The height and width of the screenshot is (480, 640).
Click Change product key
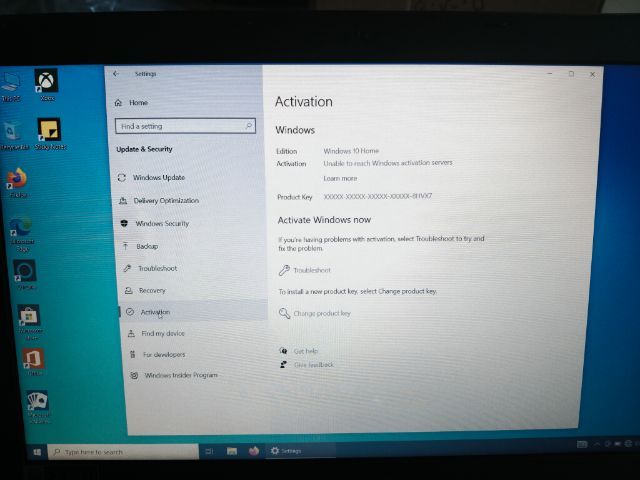[322, 313]
